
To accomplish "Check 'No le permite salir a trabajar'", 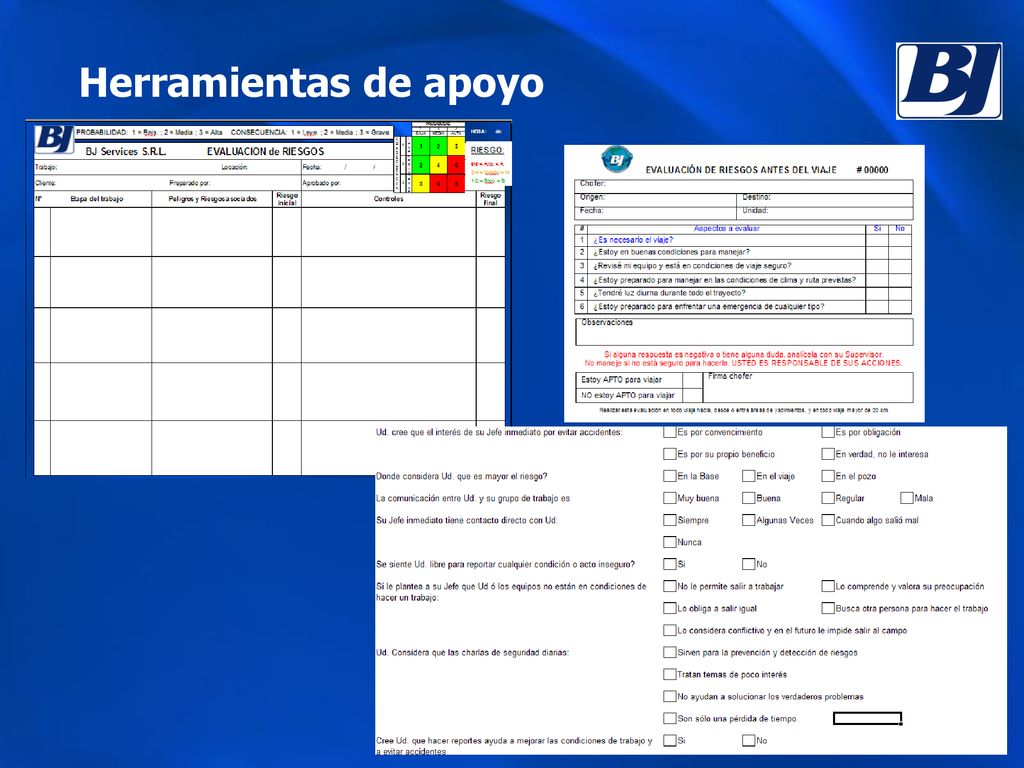I will coord(669,586).
